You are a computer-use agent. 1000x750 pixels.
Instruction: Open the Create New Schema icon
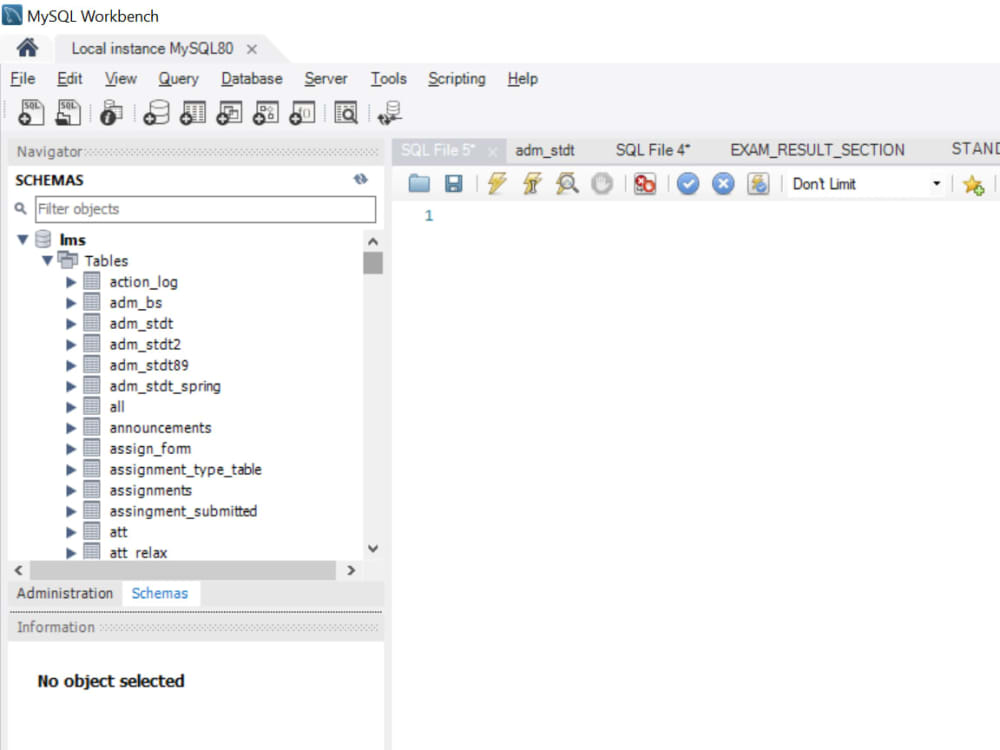click(x=156, y=112)
